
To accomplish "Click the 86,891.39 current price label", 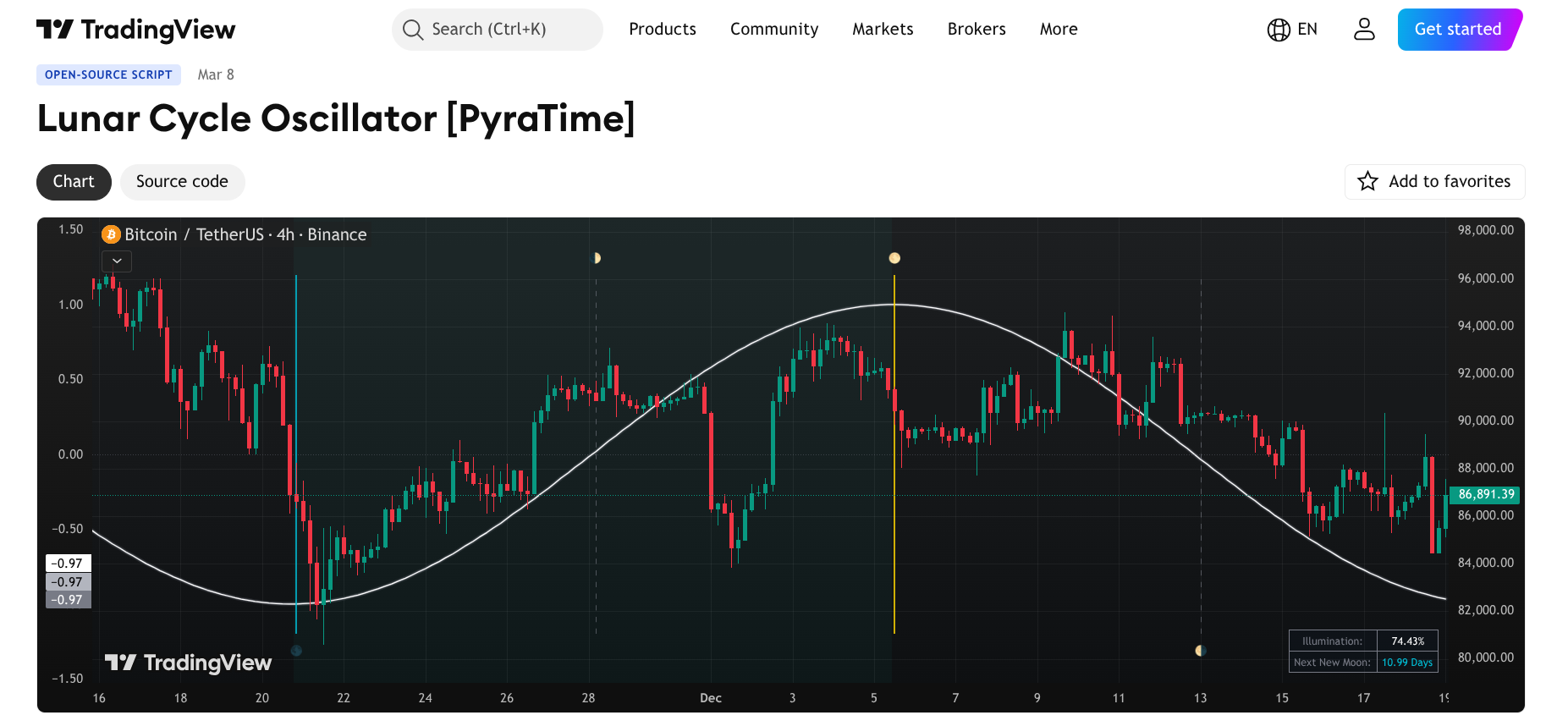I will pyautogui.click(x=1485, y=494).
